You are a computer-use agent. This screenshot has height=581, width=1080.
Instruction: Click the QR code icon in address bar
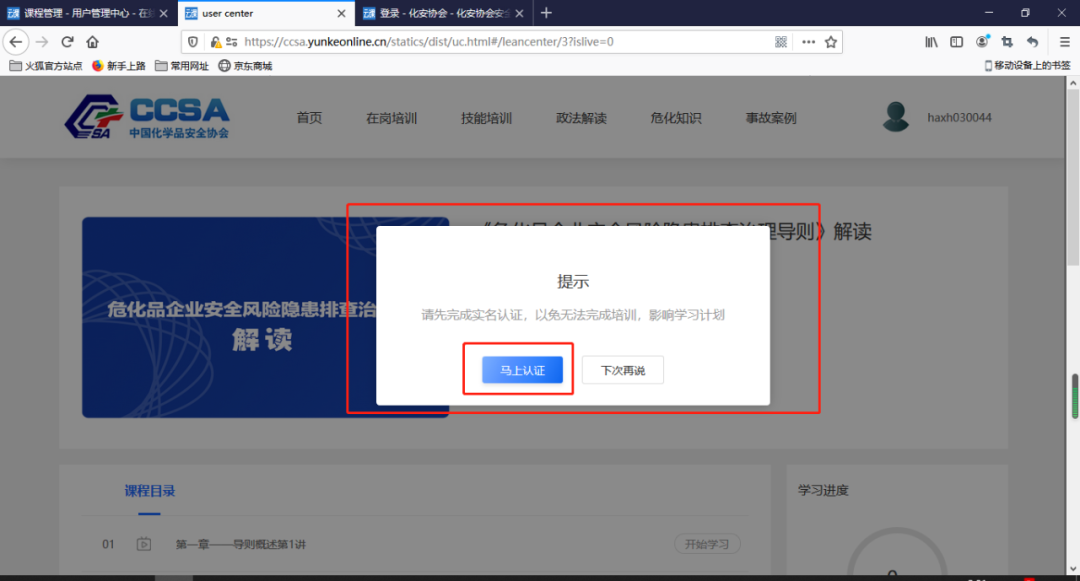click(780, 42)
